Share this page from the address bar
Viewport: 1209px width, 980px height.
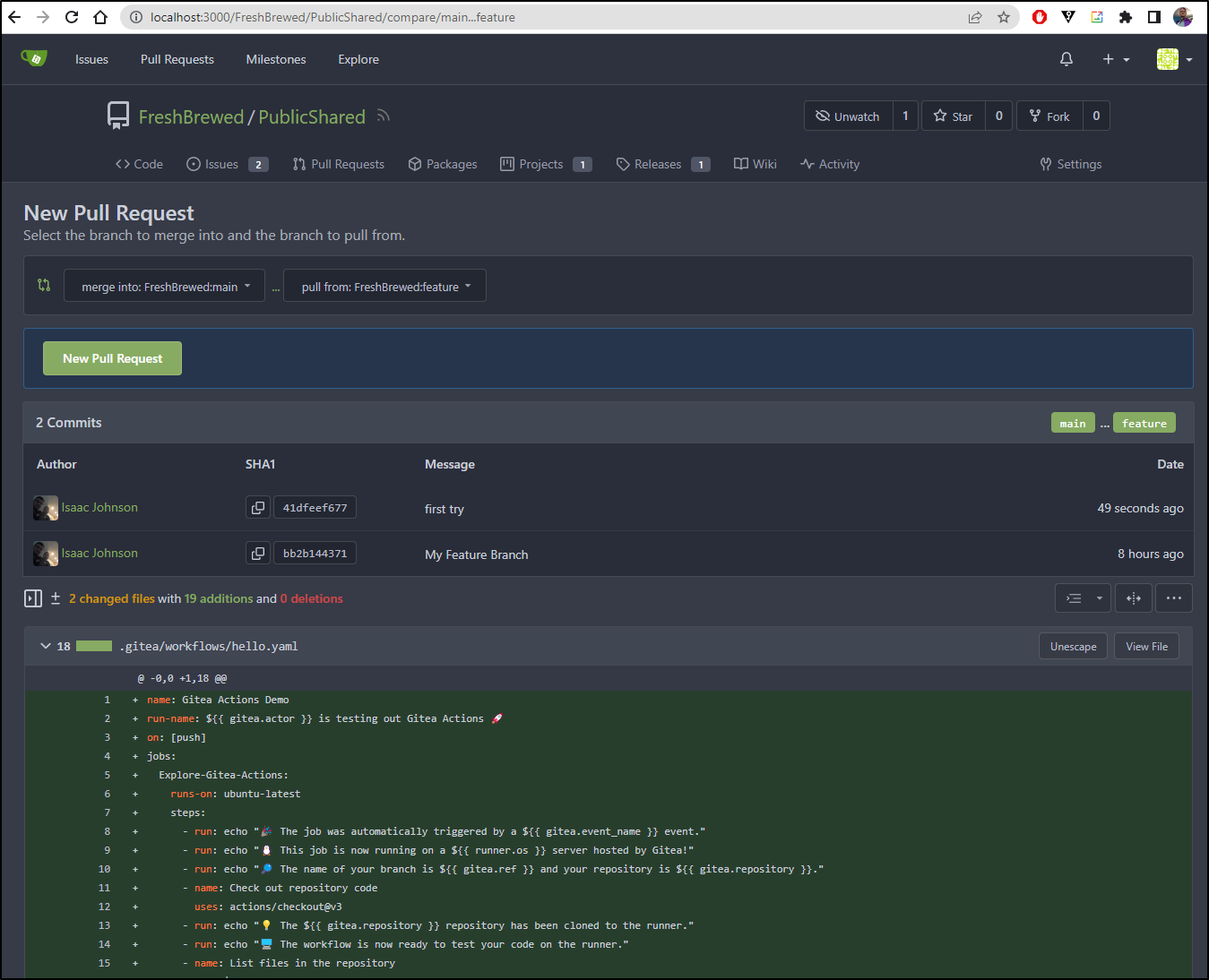975,17
